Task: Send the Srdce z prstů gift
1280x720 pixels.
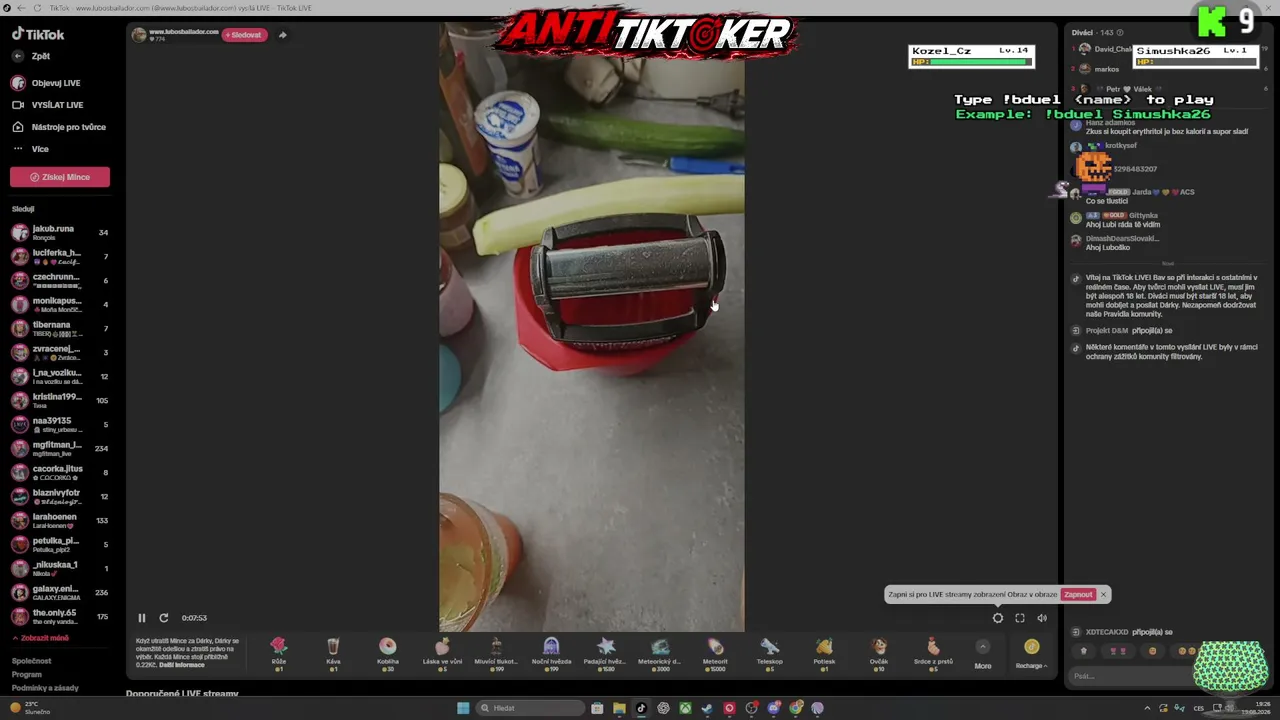Action: [x=933, y=653]
